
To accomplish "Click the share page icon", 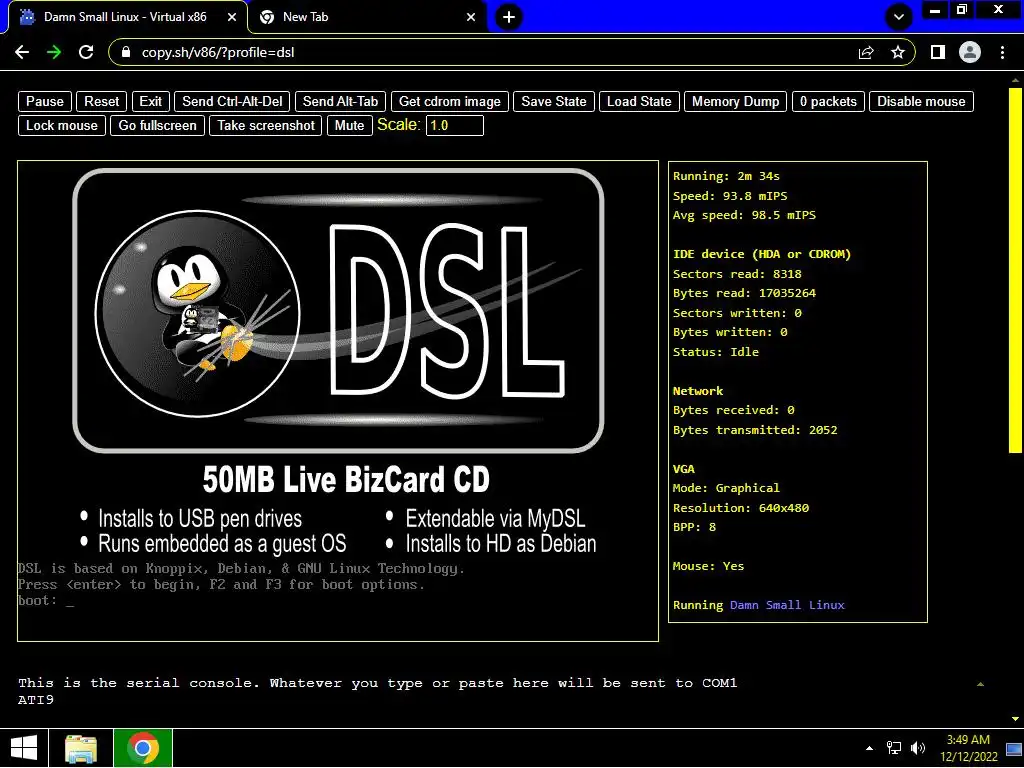I will click(866, 52).
